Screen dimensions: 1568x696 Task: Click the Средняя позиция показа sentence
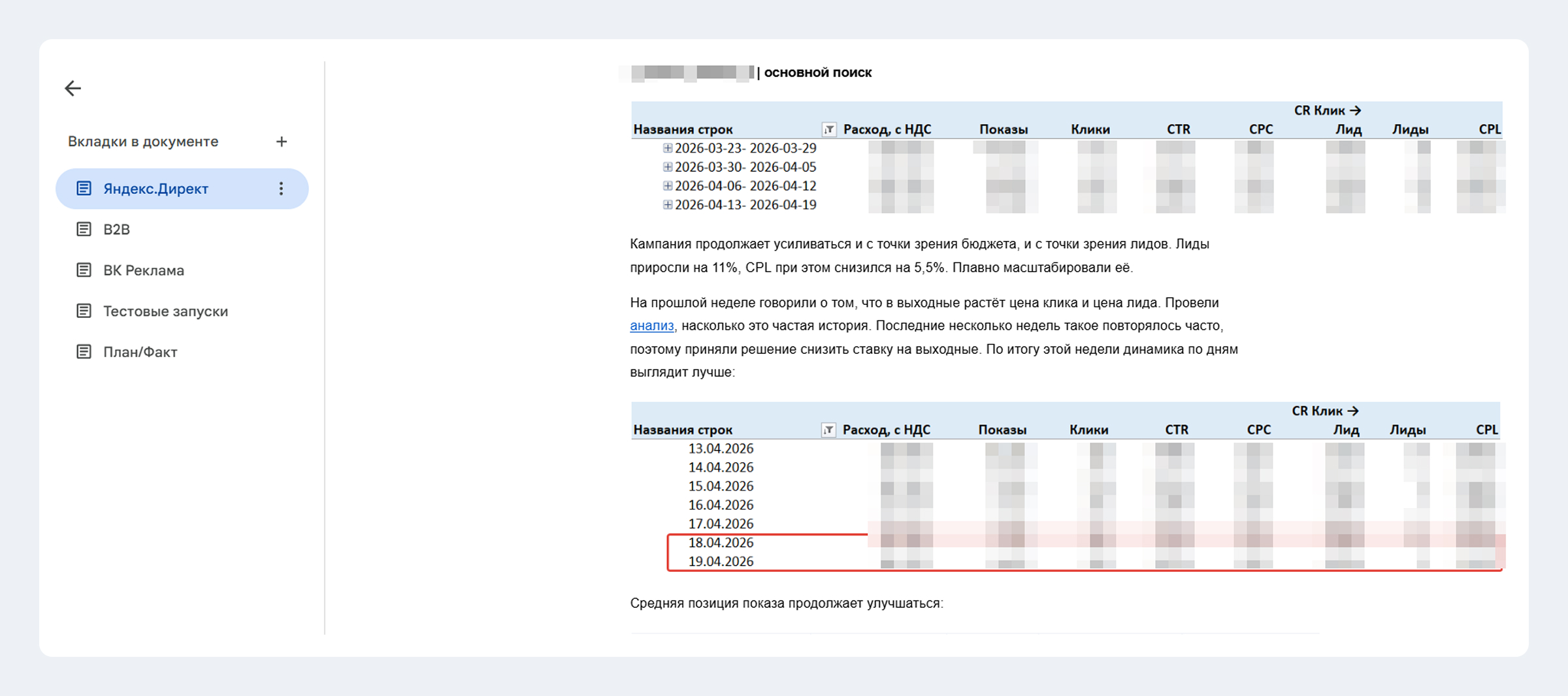tap(787, 603)
